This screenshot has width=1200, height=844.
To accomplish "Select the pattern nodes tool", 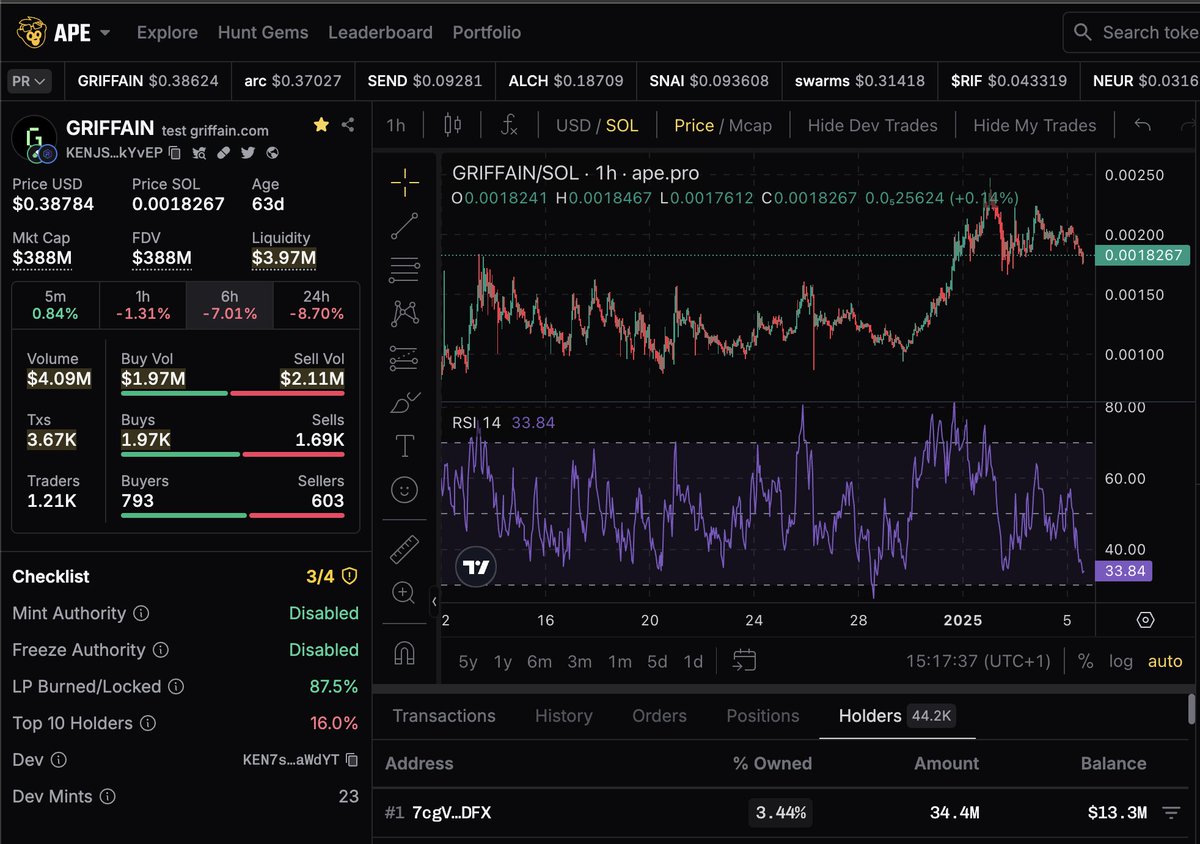I will [x=404, y=313].
